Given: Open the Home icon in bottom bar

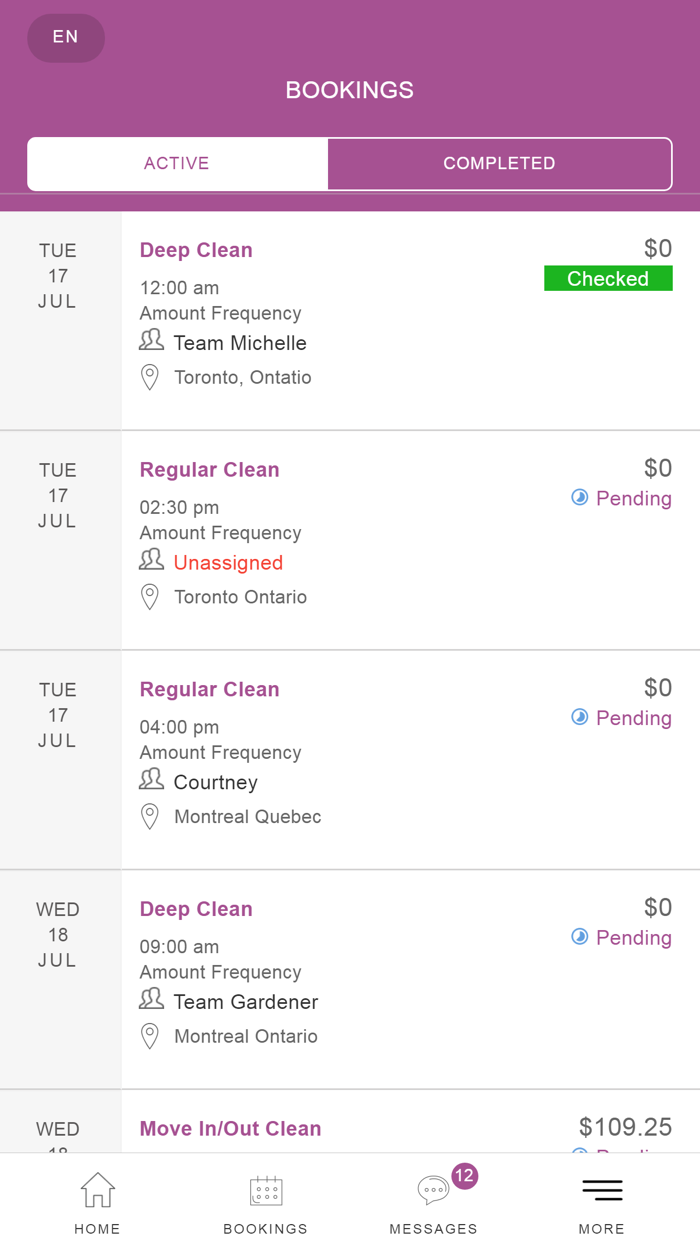Looking at the screenshot, I should (97, 1190).
